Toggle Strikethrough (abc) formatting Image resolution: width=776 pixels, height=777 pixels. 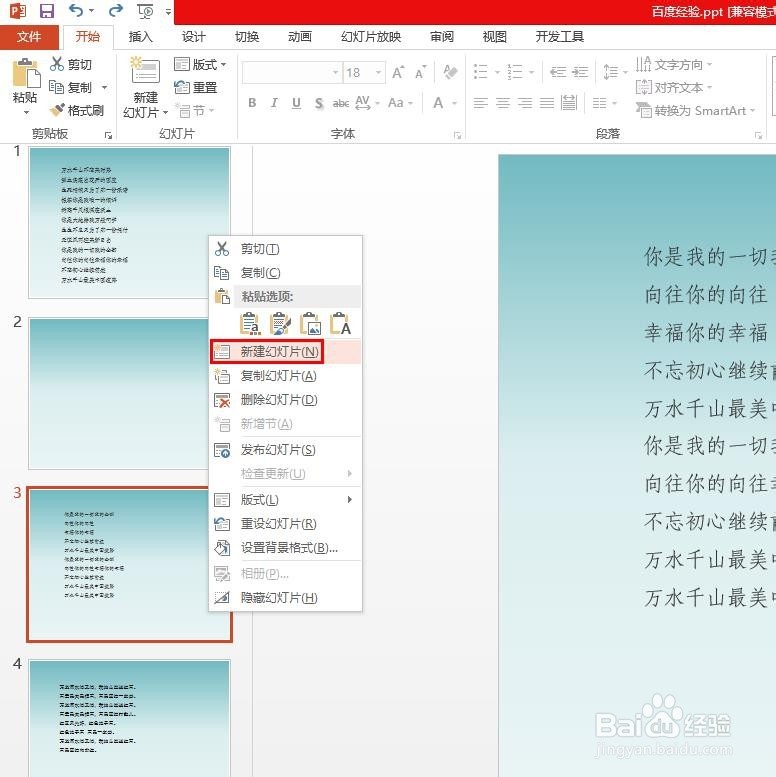coord(340,103)
